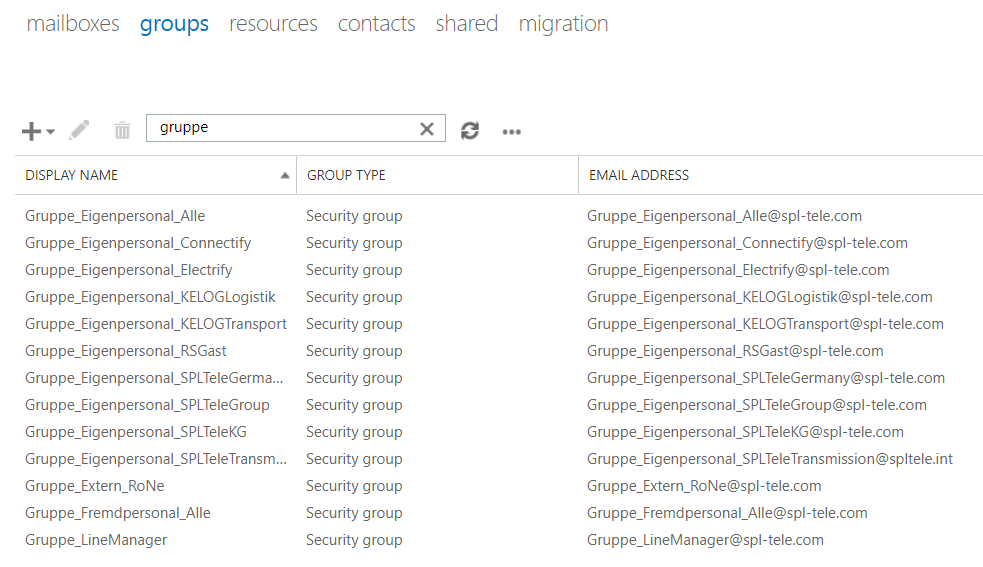Select the Gruppe_Fremdpersonal_Alle display name

tap(118, 513)
